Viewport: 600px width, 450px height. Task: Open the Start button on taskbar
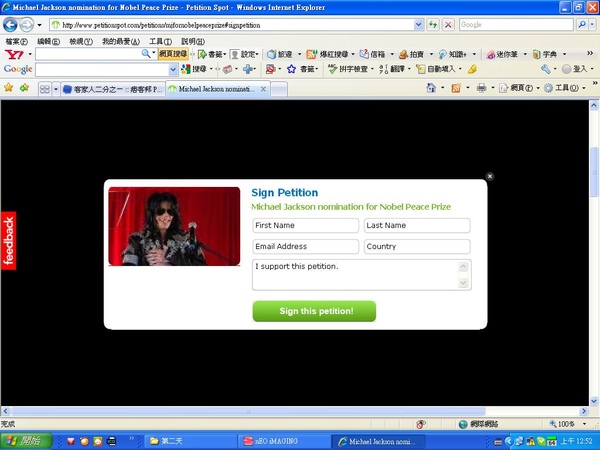pyautogui.click(x=26, y=441)
